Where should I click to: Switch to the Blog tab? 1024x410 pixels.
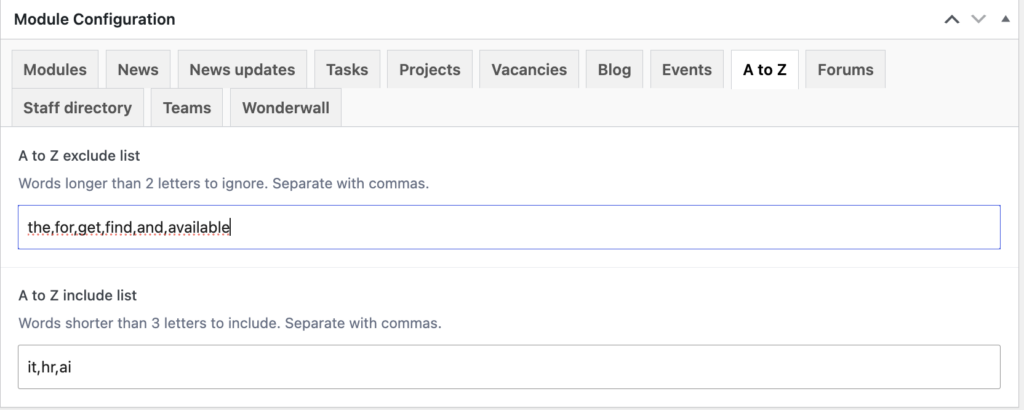click(x=614, y=69)
